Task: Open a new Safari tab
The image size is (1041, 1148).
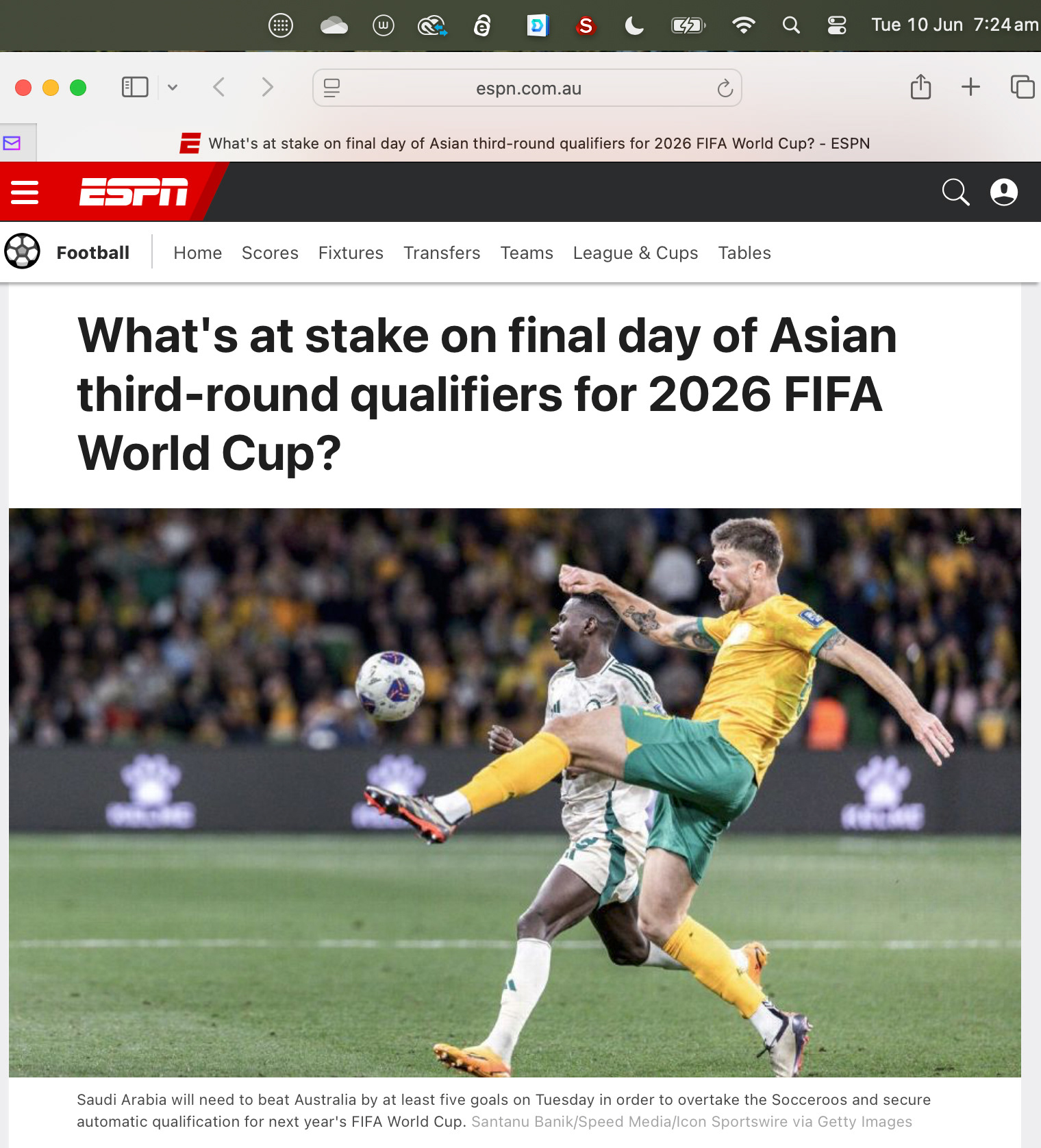Action: tap(970, 87)
